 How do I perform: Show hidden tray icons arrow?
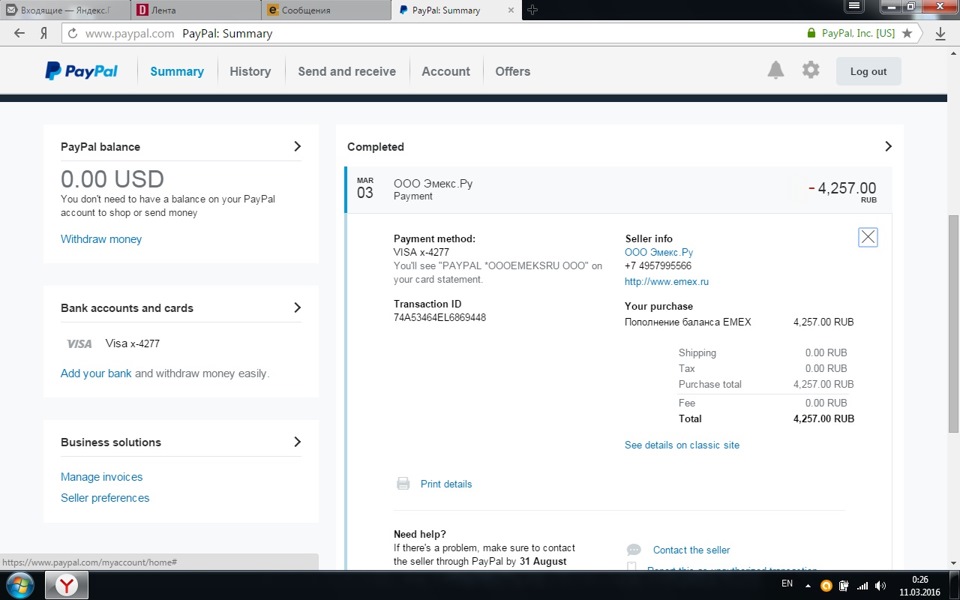[x=808, y=586]
